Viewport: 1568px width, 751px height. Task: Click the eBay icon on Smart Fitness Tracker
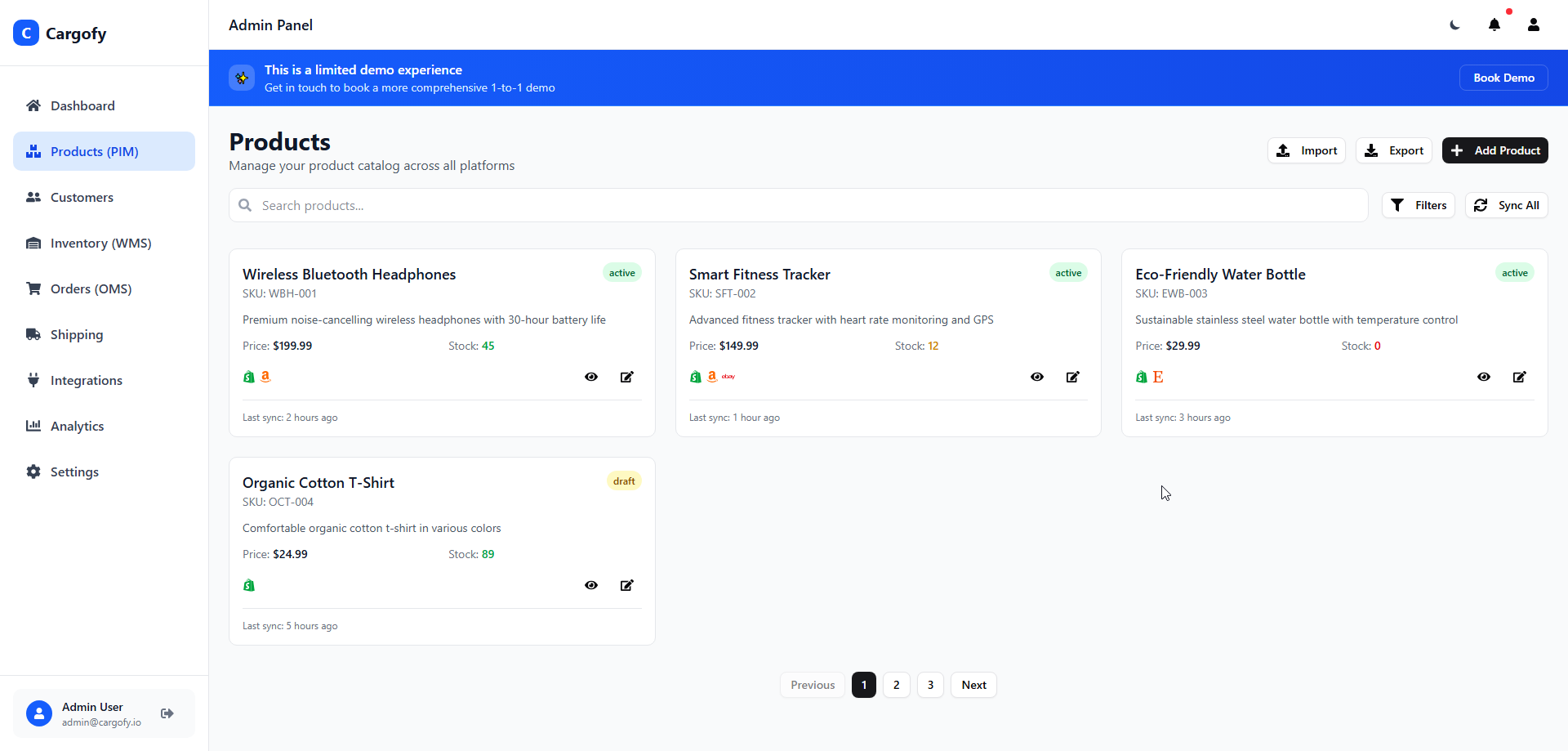(x=728, y=377)
